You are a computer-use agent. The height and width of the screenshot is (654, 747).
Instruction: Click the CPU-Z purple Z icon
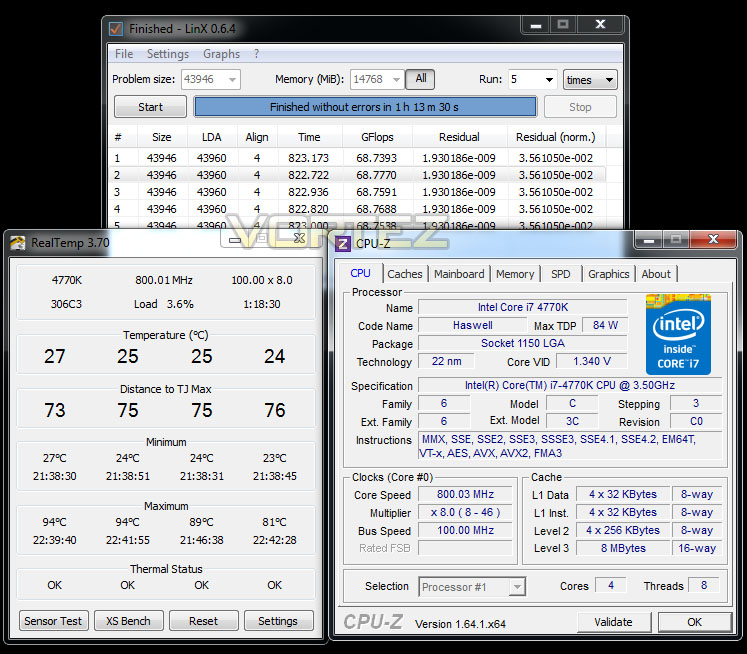click(343, 244)
